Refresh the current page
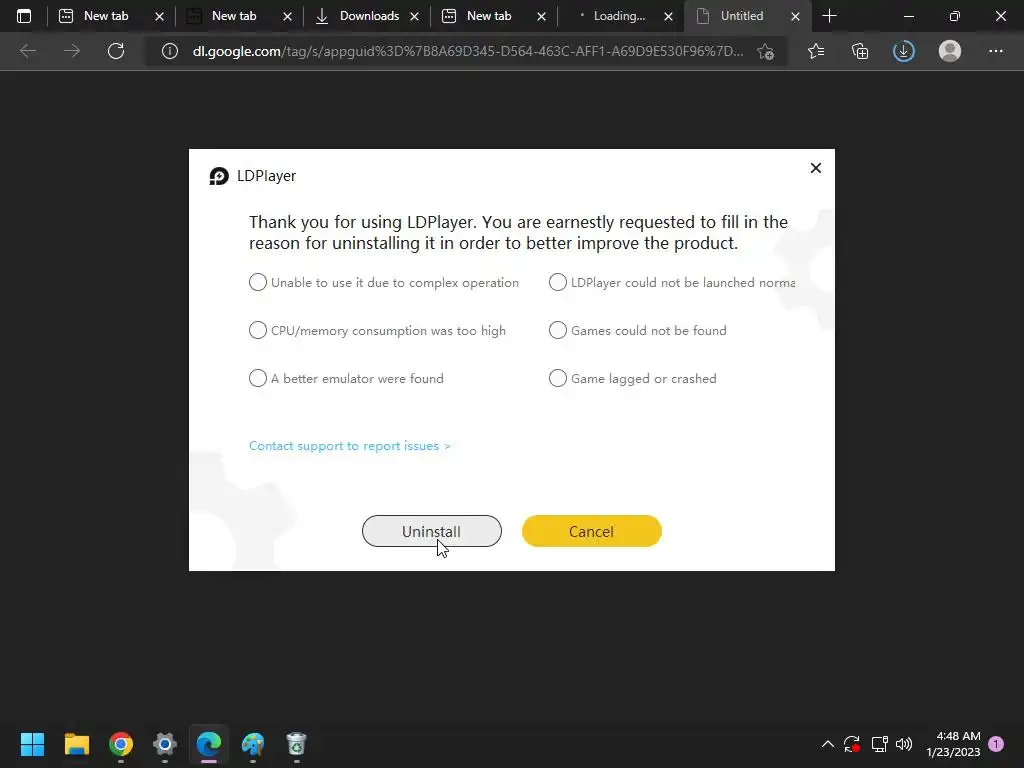 tap(116, 51)
